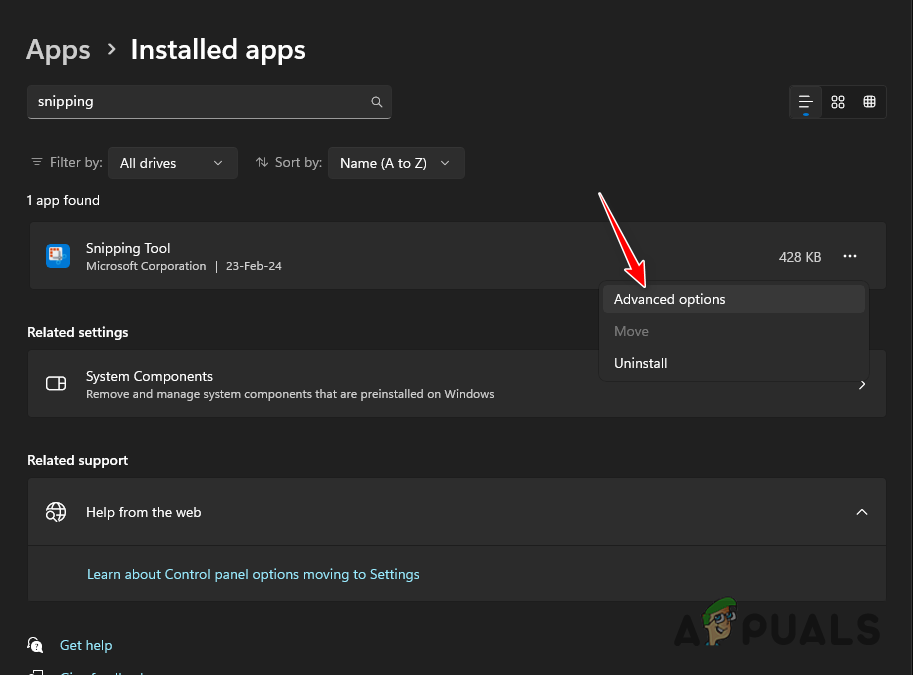913x675 pixels.
Task: Click the globe icon beside Help from the web
Action: [x=55, y=511]
